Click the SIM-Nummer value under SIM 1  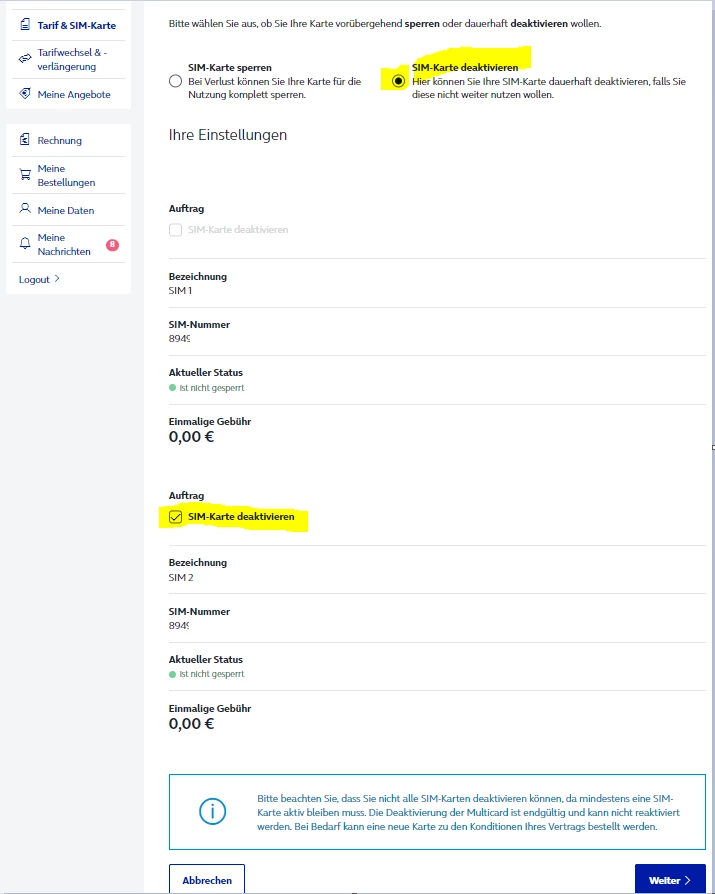(x=179, y=339)
